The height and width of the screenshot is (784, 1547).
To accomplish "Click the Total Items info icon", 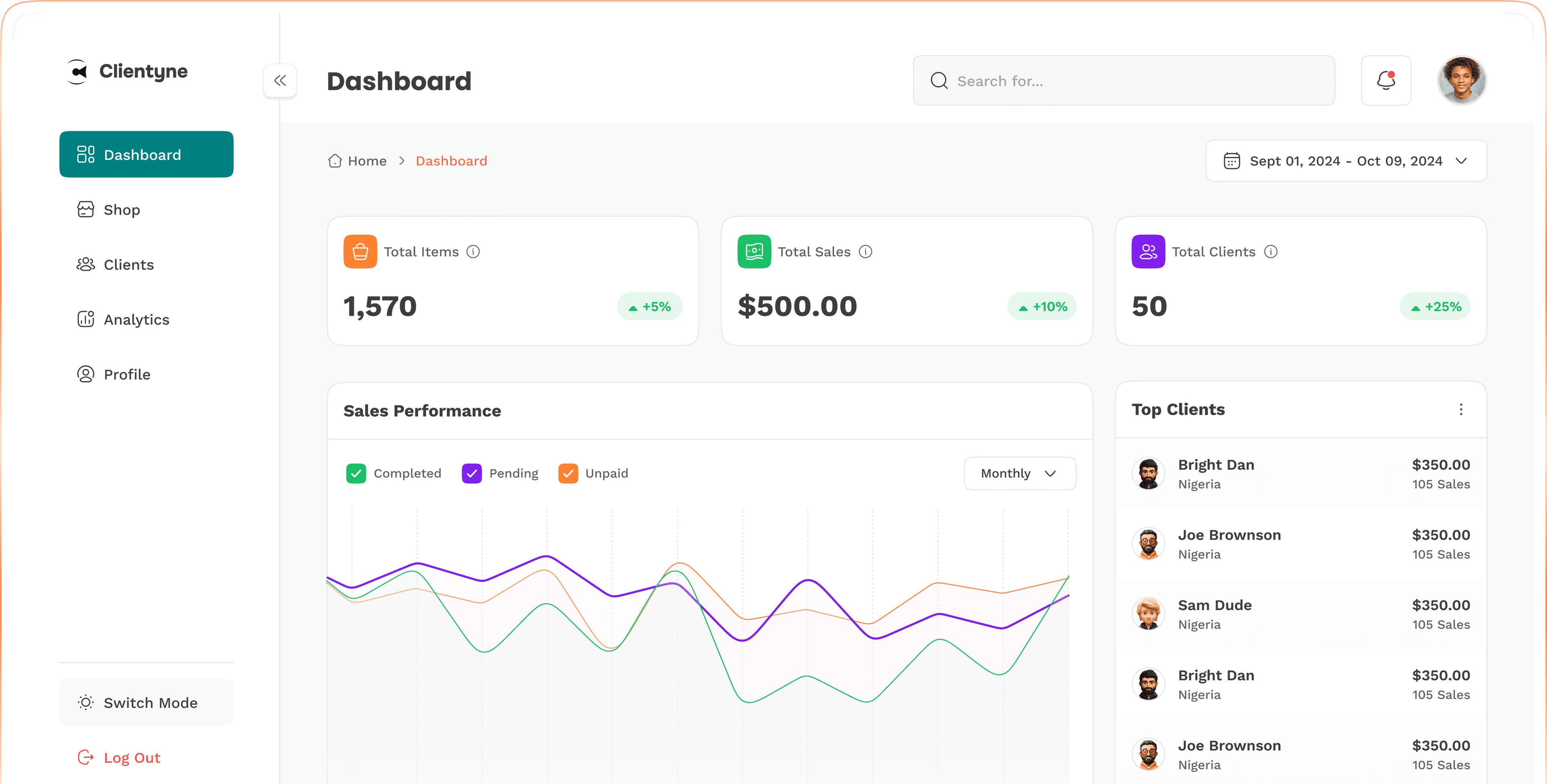I will 474,252.
